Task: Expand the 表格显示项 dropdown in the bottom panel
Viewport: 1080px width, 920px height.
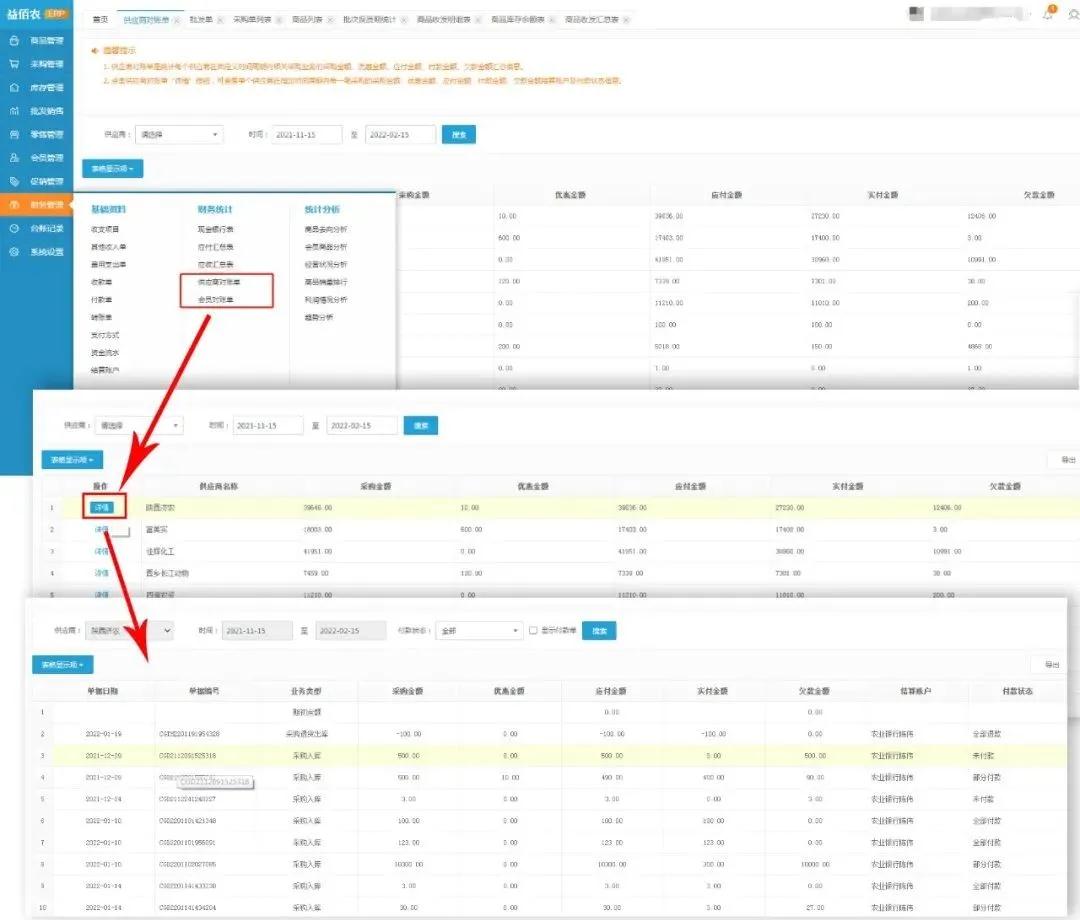Action: (x=62, y=664)
